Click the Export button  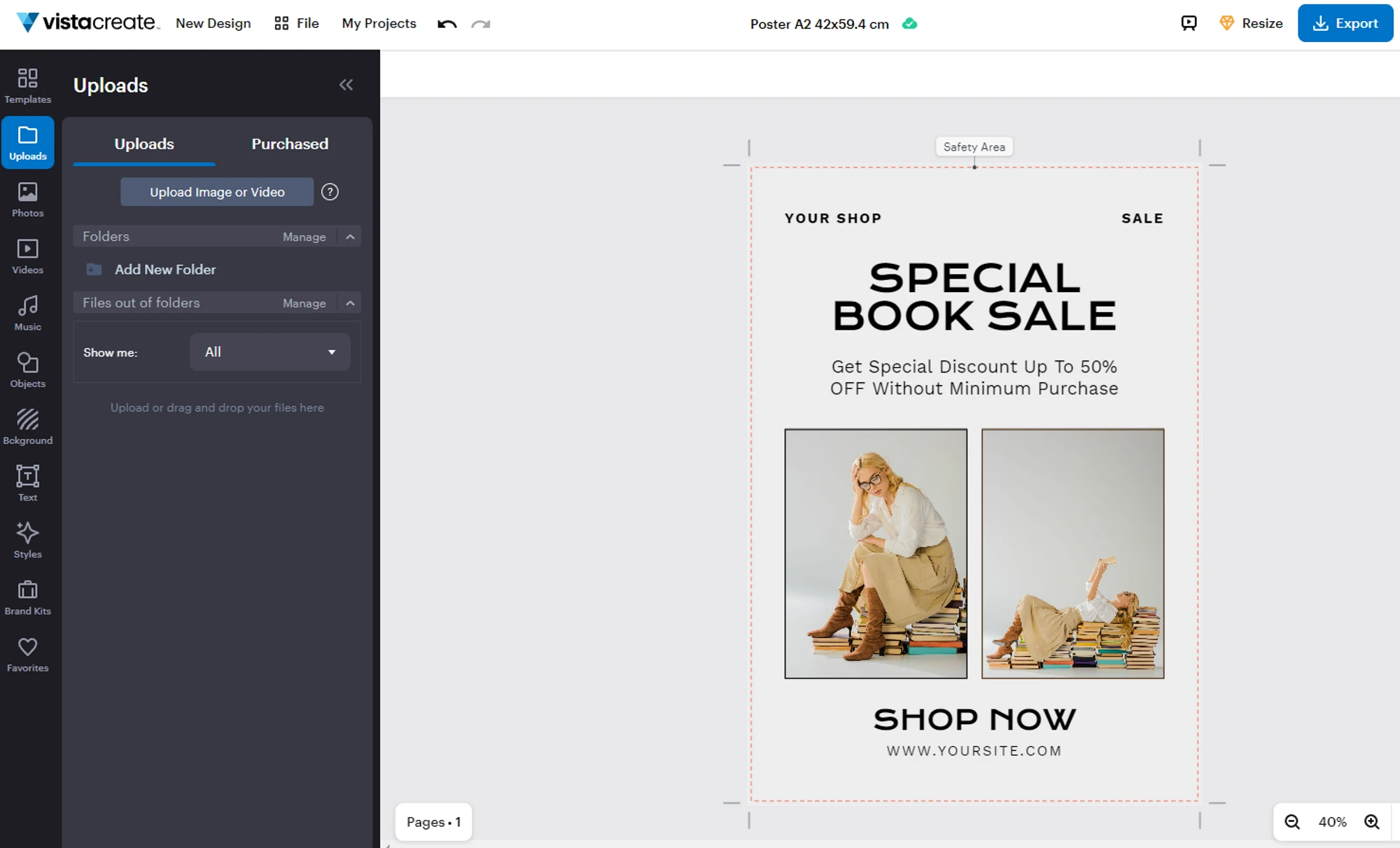pos(1345,23)
